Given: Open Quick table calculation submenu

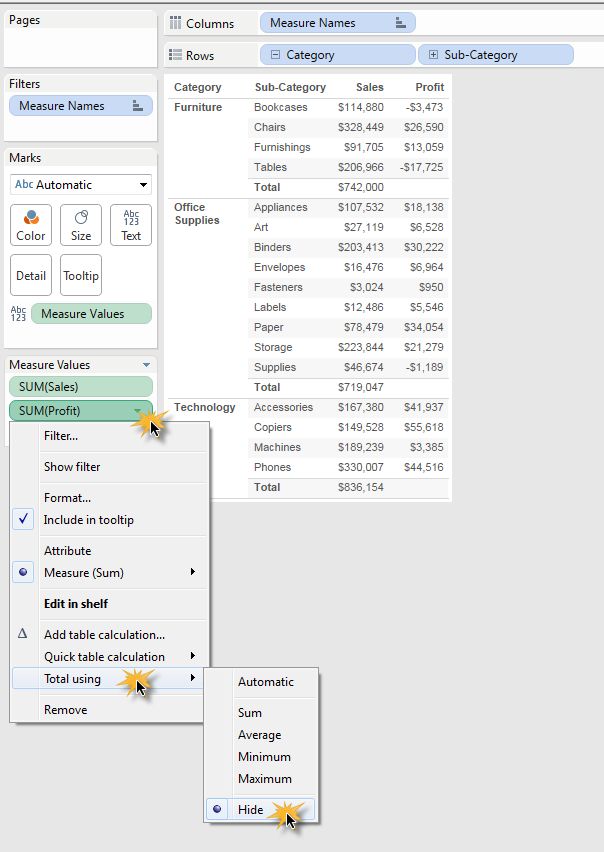Looking at the screenshot, I should click(110, 656).
